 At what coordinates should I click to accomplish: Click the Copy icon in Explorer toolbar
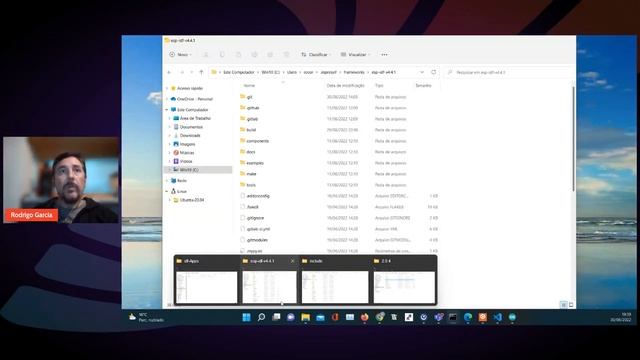click(x=222, y=54)
